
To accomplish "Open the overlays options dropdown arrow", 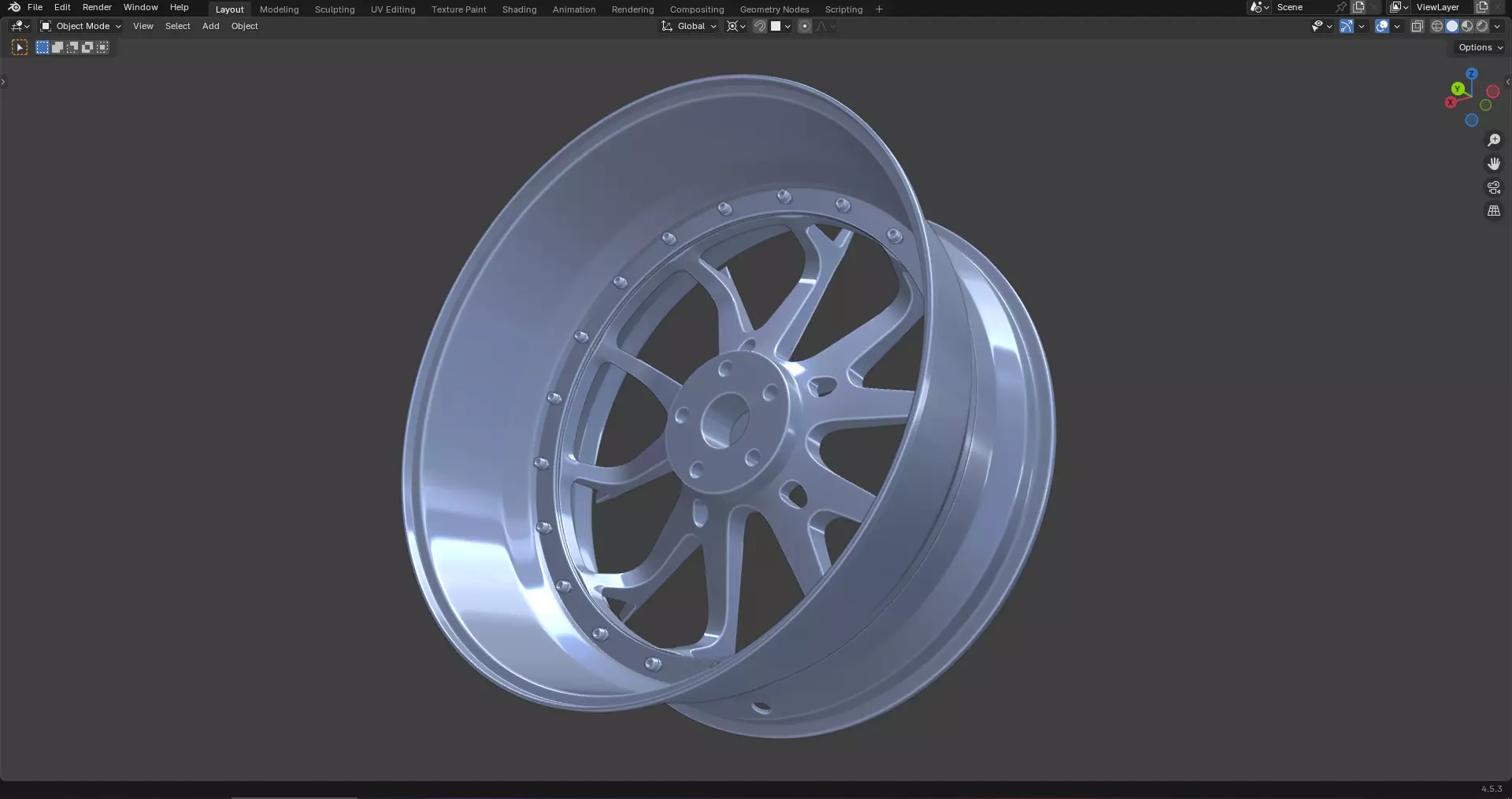I will [x=1397, y=26].
